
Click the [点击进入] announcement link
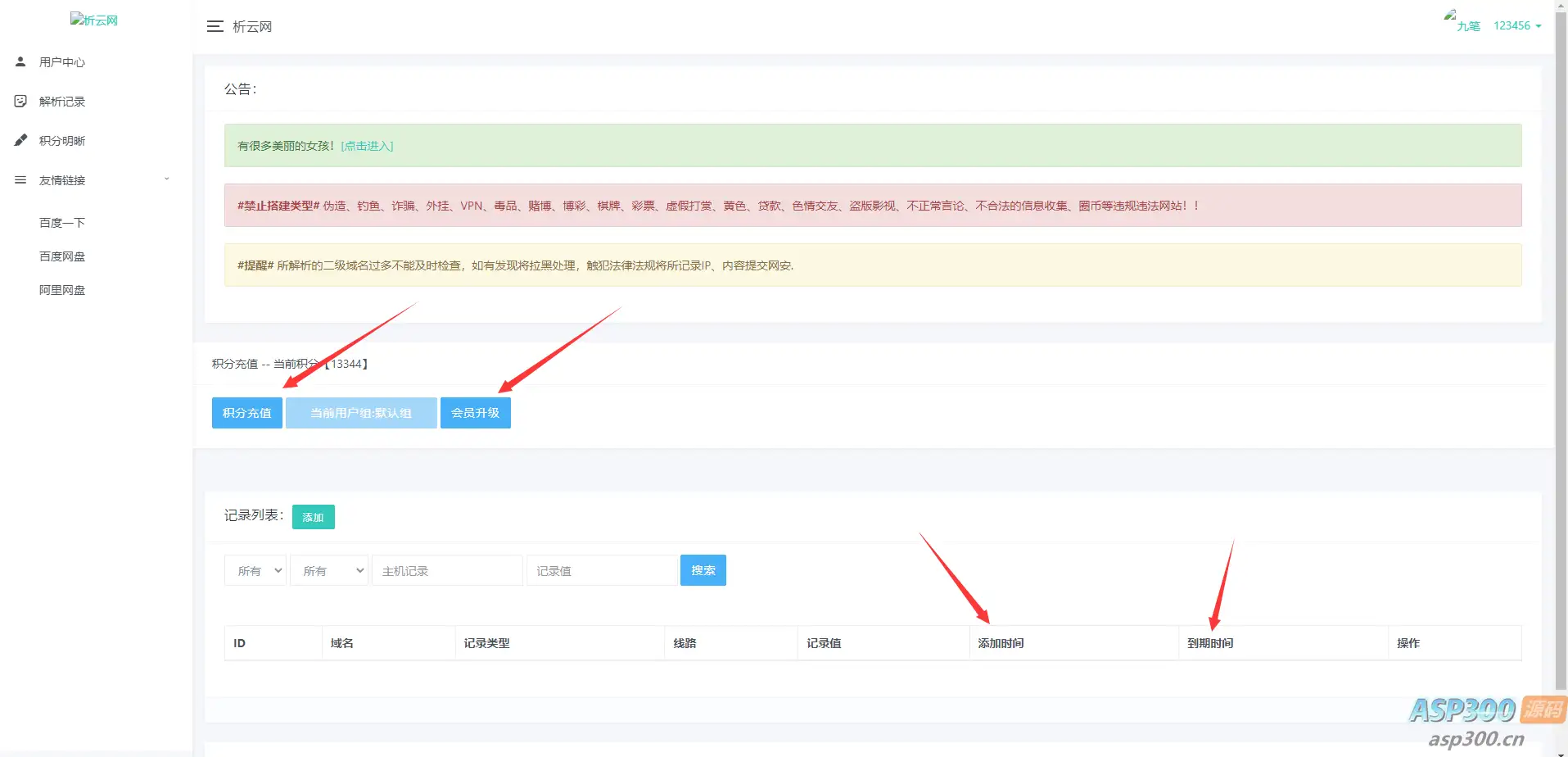[x=367, y=146]
